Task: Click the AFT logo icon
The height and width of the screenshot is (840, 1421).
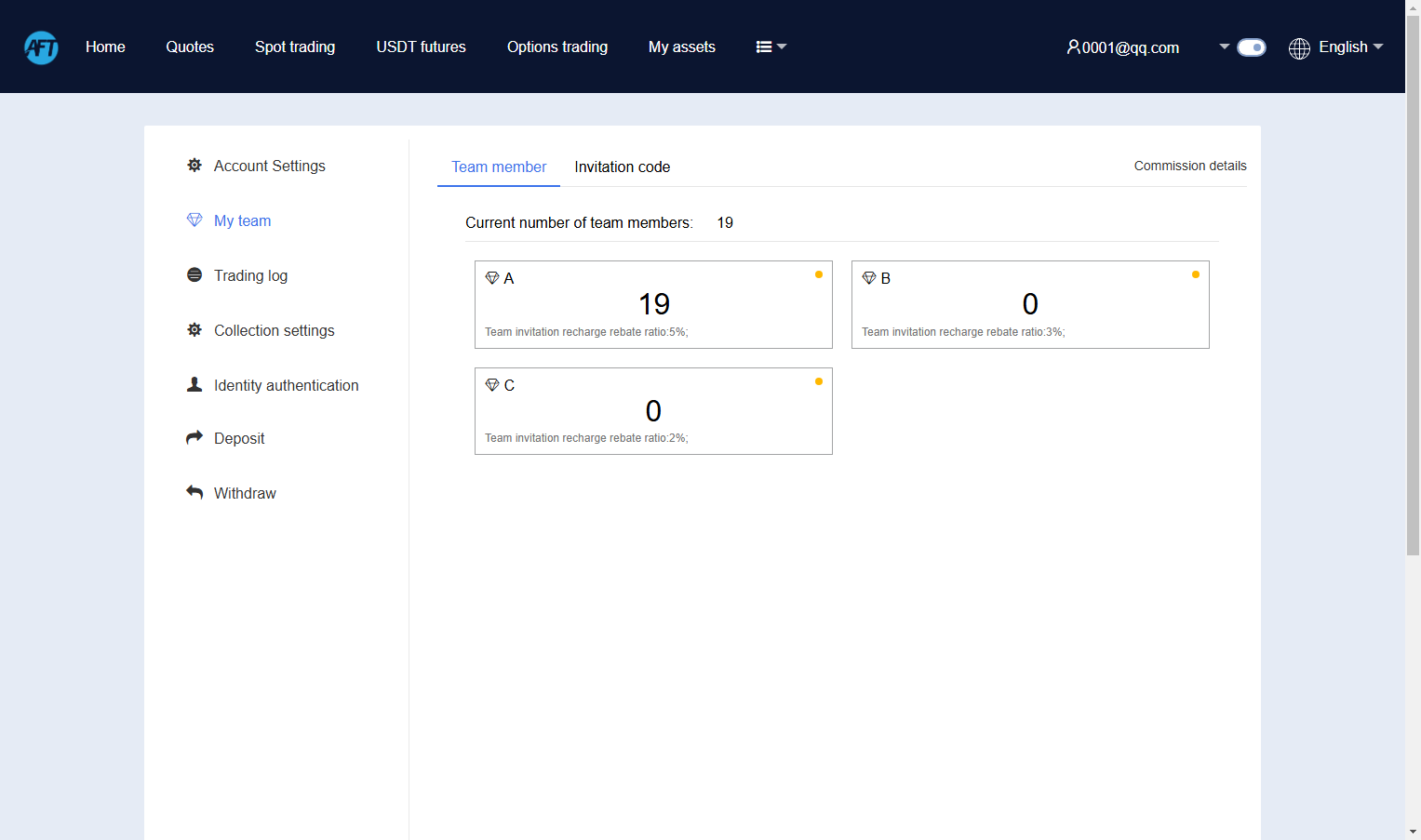Action: [x=41, y=47]
